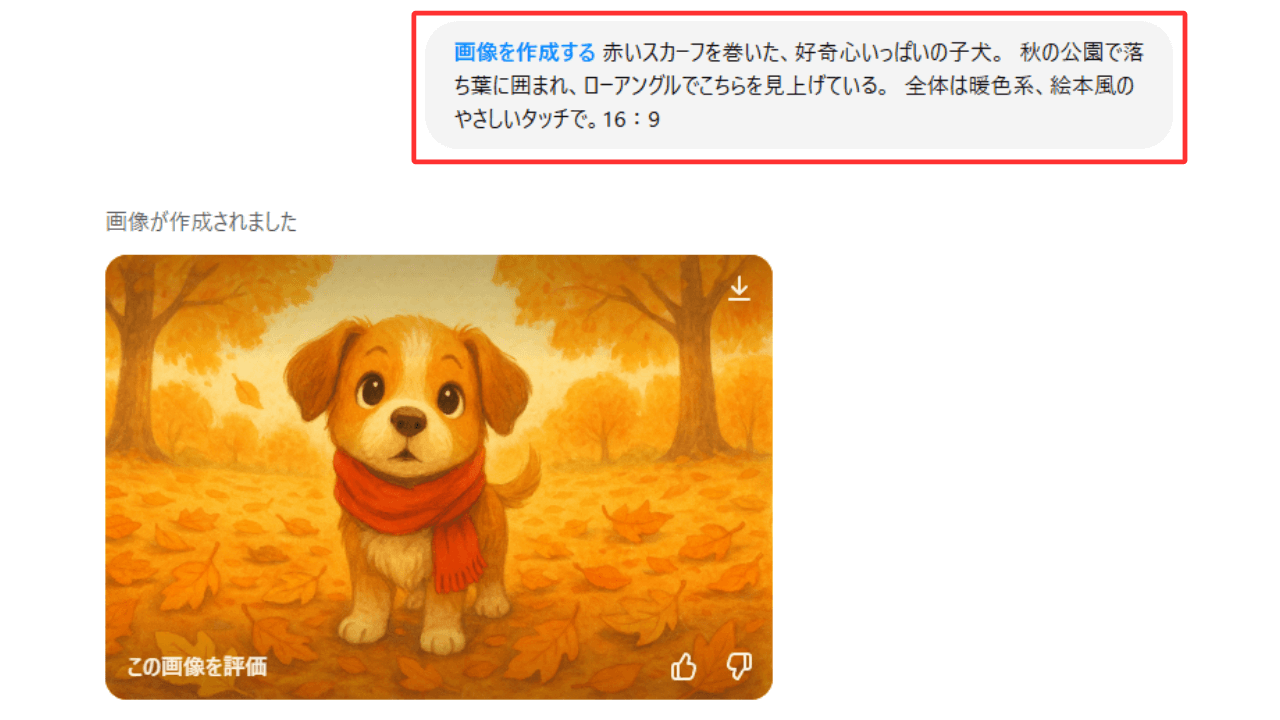Click the puppy's face in the image

tap(408, 393)
